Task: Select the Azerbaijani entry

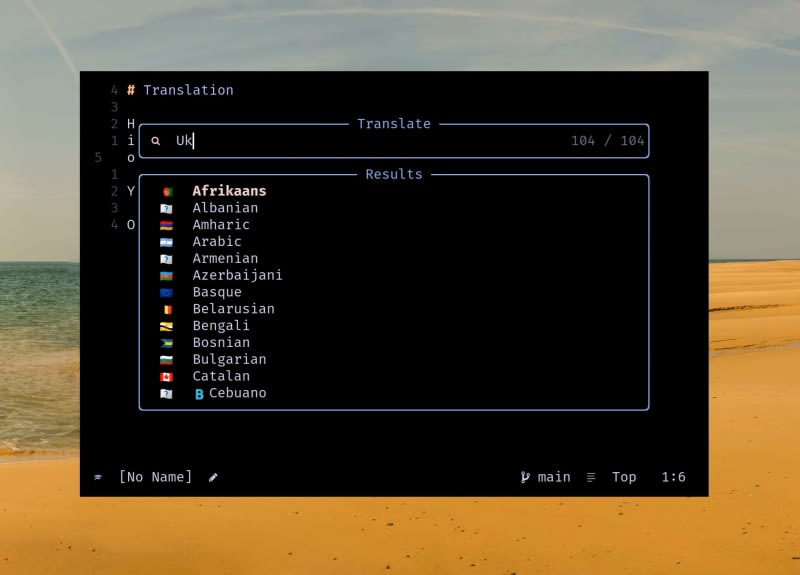Action: click(x=237, y=275)
